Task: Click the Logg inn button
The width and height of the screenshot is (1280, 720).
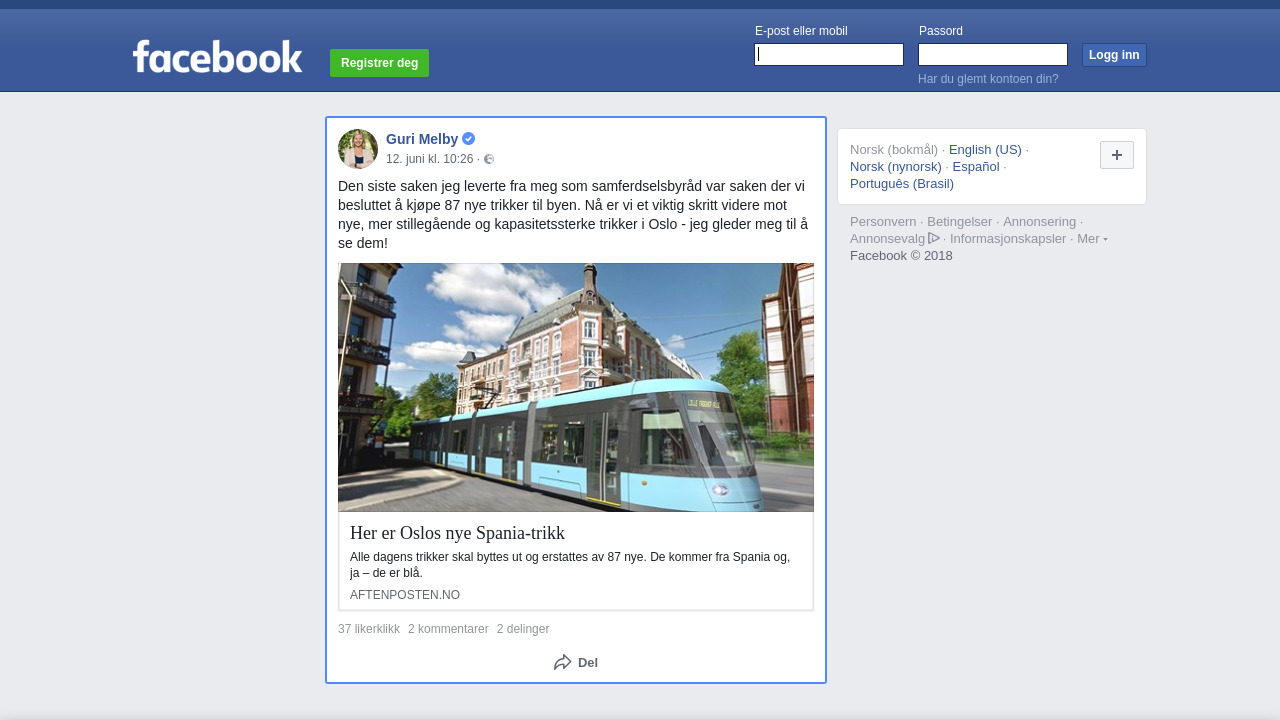Action: [x=1114, y=55]
